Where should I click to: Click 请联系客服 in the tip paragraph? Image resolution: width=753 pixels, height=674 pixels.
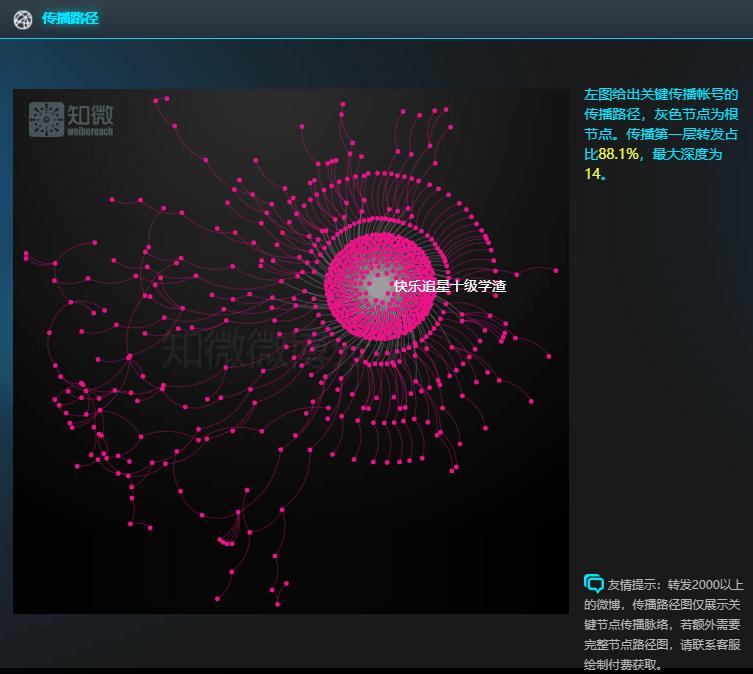[710, 644]
